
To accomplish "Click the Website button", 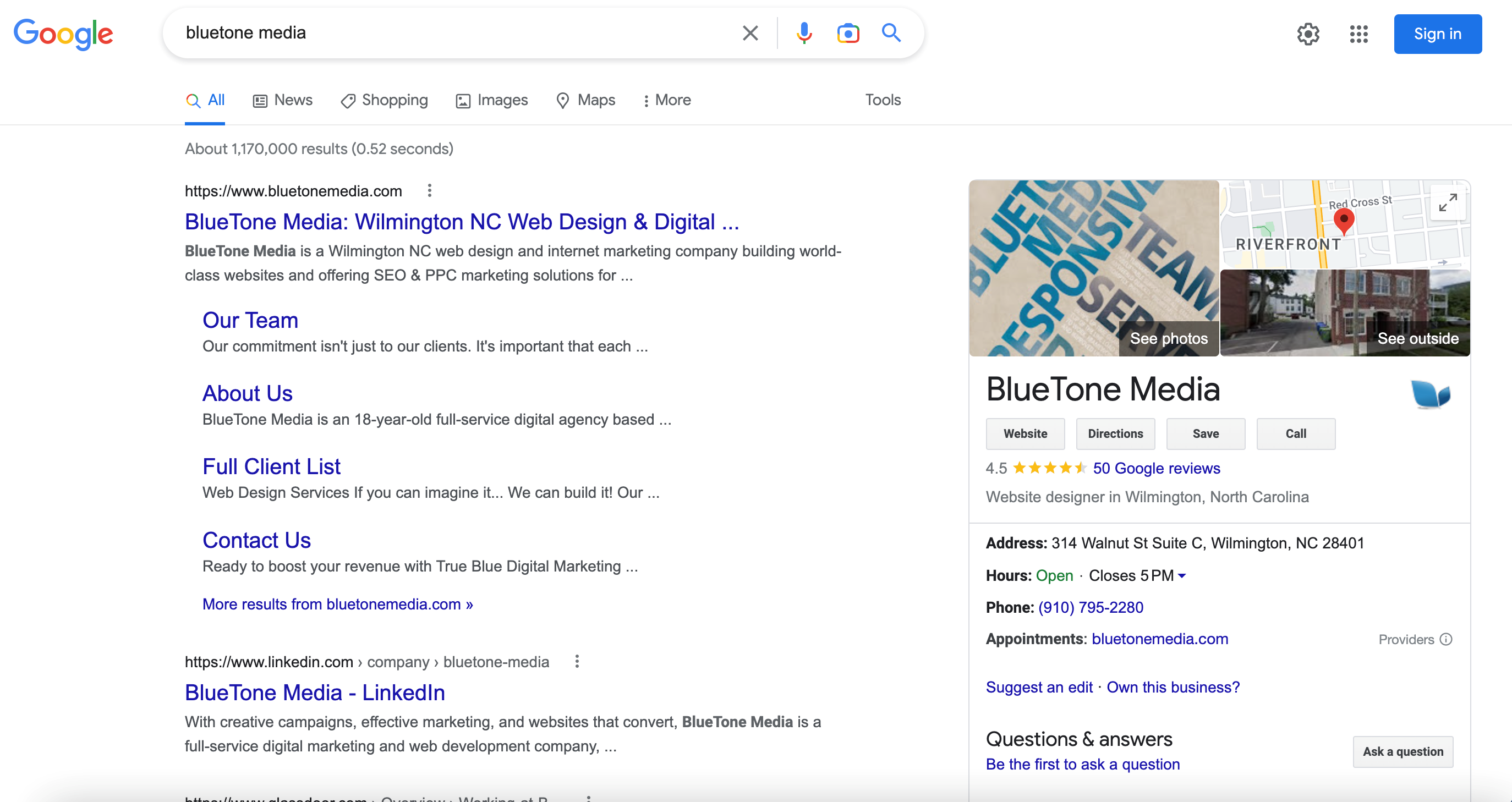I will pos(1025,433).
